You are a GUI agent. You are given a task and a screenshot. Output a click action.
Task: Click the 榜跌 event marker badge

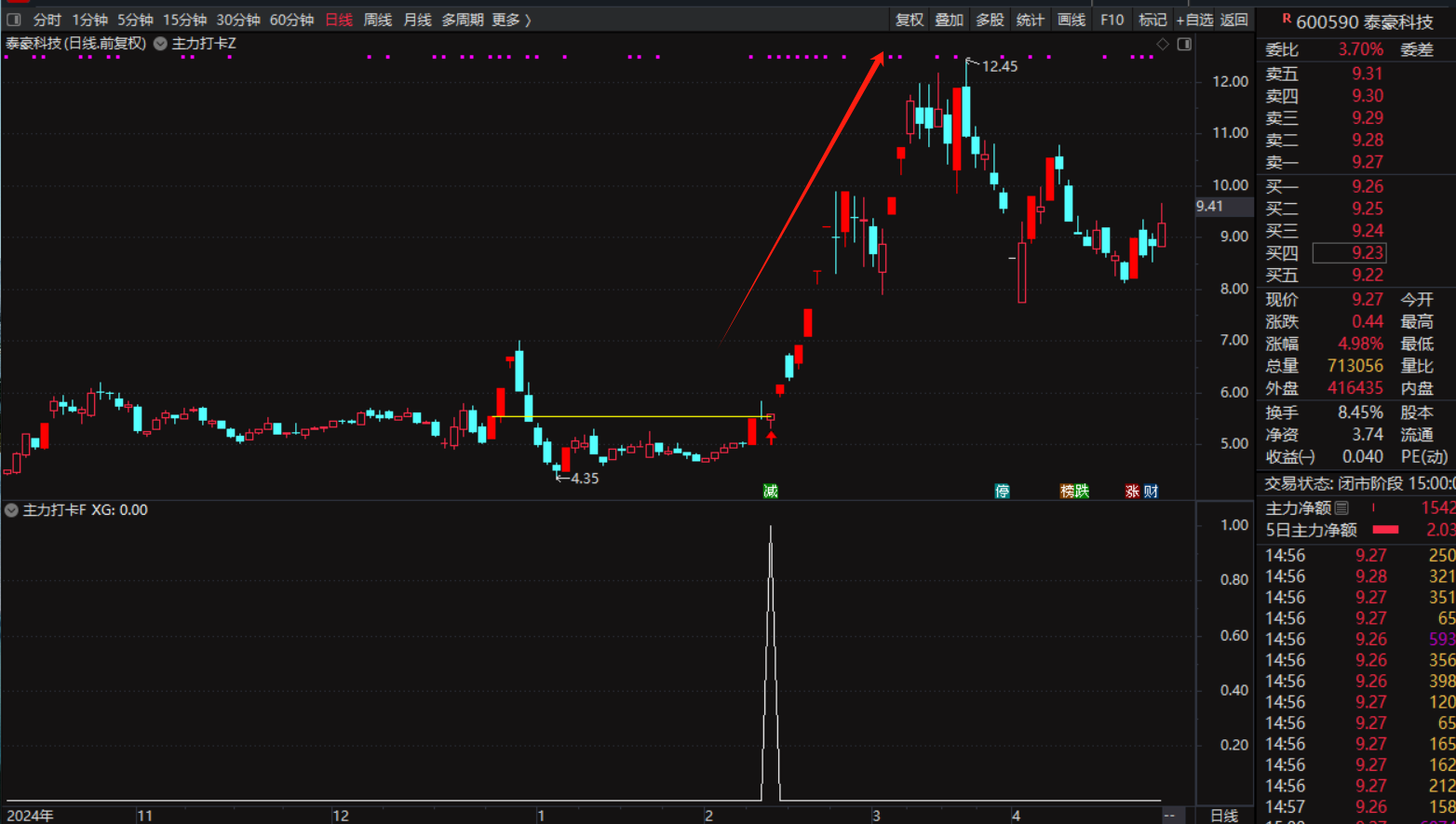pyautogui.click(x=1074, y=491)
